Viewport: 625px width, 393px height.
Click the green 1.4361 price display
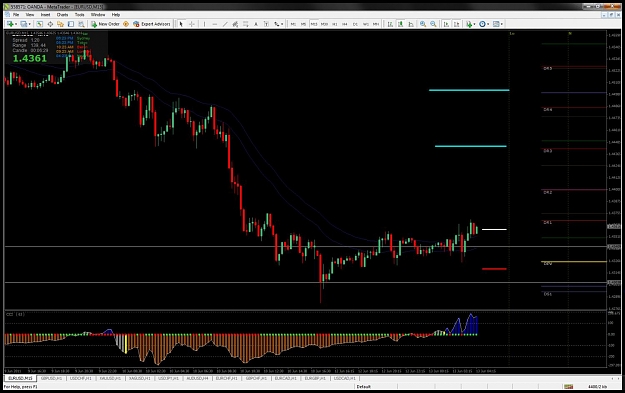(x=29, y=59)
